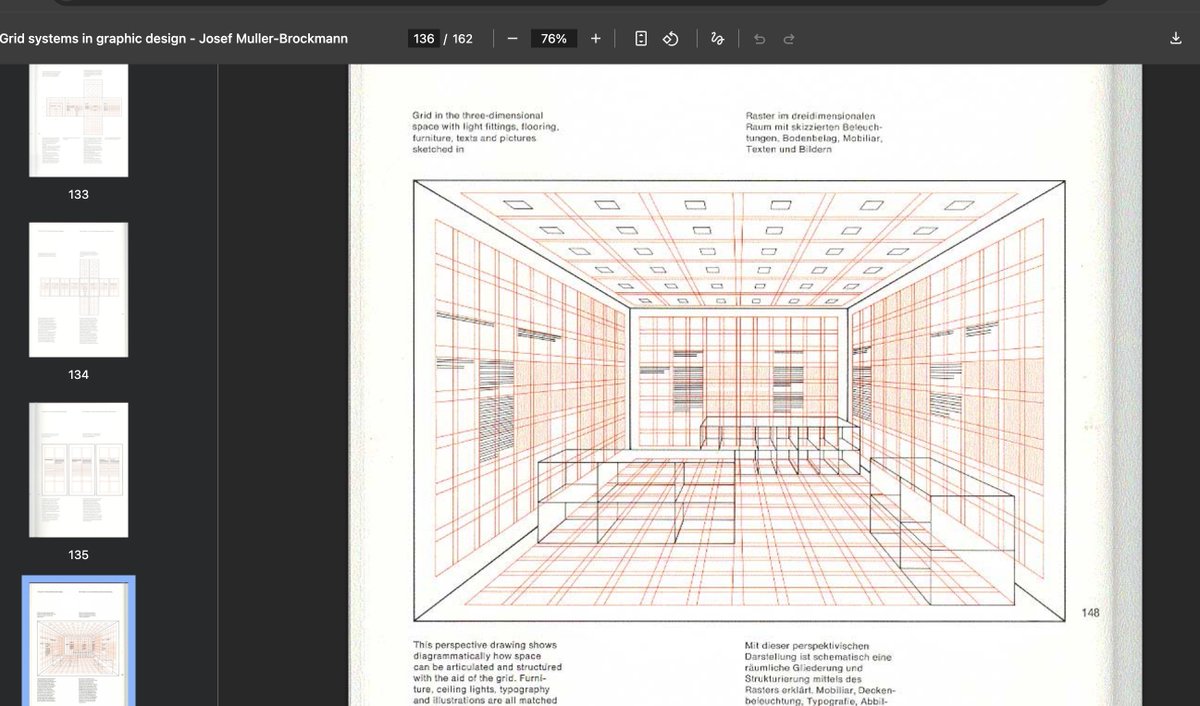Screen dimensions: 1200x706
Task: Click the total page count '162'
Action: click(x=462, y=39)
